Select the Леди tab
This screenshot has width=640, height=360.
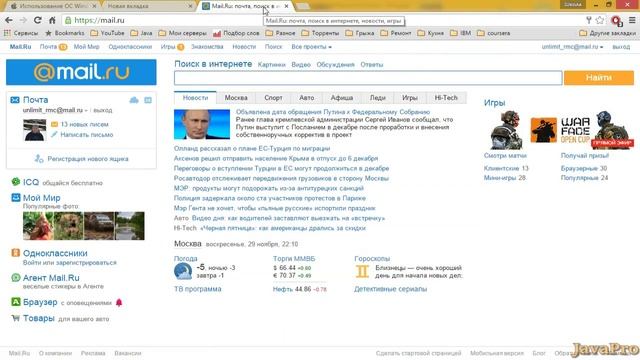click(378, 98)
